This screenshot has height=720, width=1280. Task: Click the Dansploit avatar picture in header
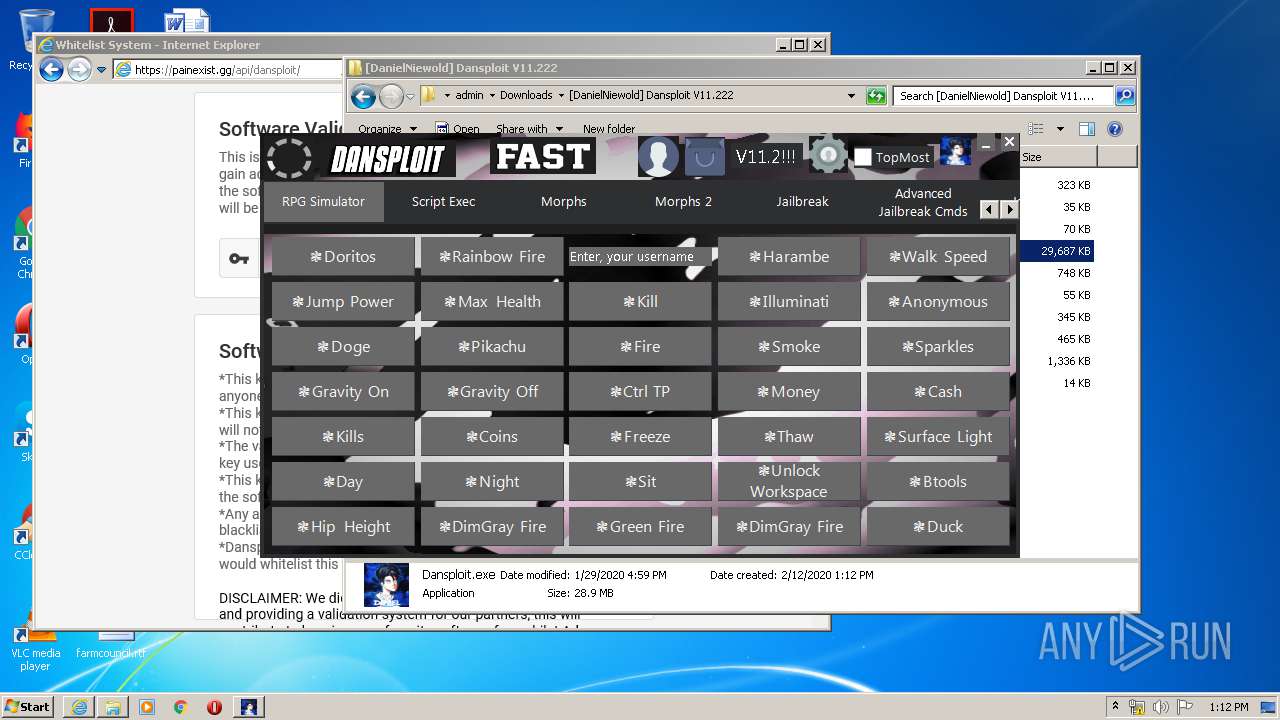pyautogui.click(x=955, y=152)
